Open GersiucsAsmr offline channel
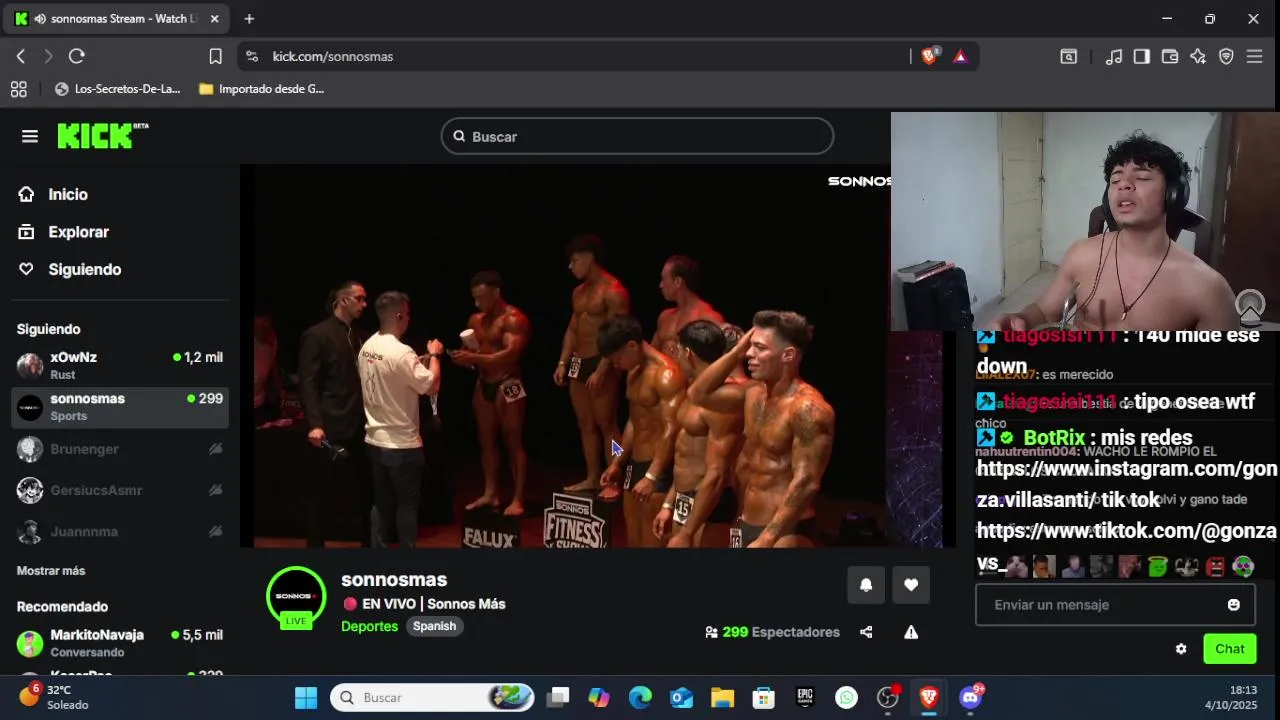This screenshot has height=720, width=1280. [120, 490]
